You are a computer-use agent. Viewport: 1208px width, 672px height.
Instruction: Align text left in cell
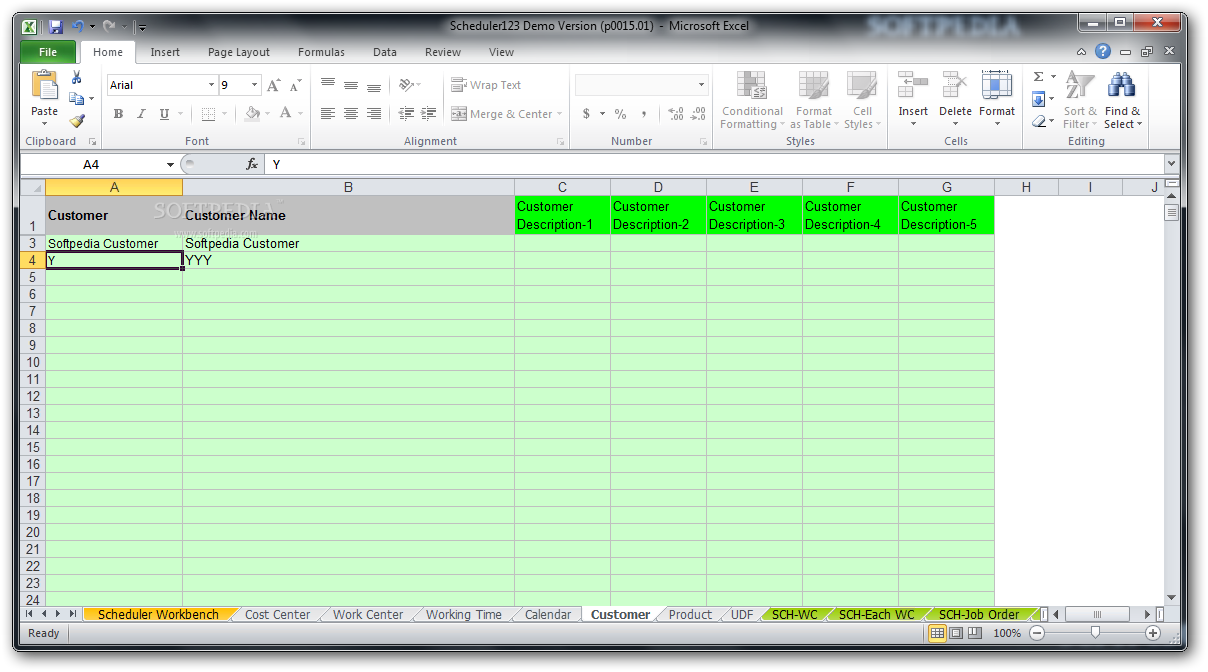coord(327,114)
